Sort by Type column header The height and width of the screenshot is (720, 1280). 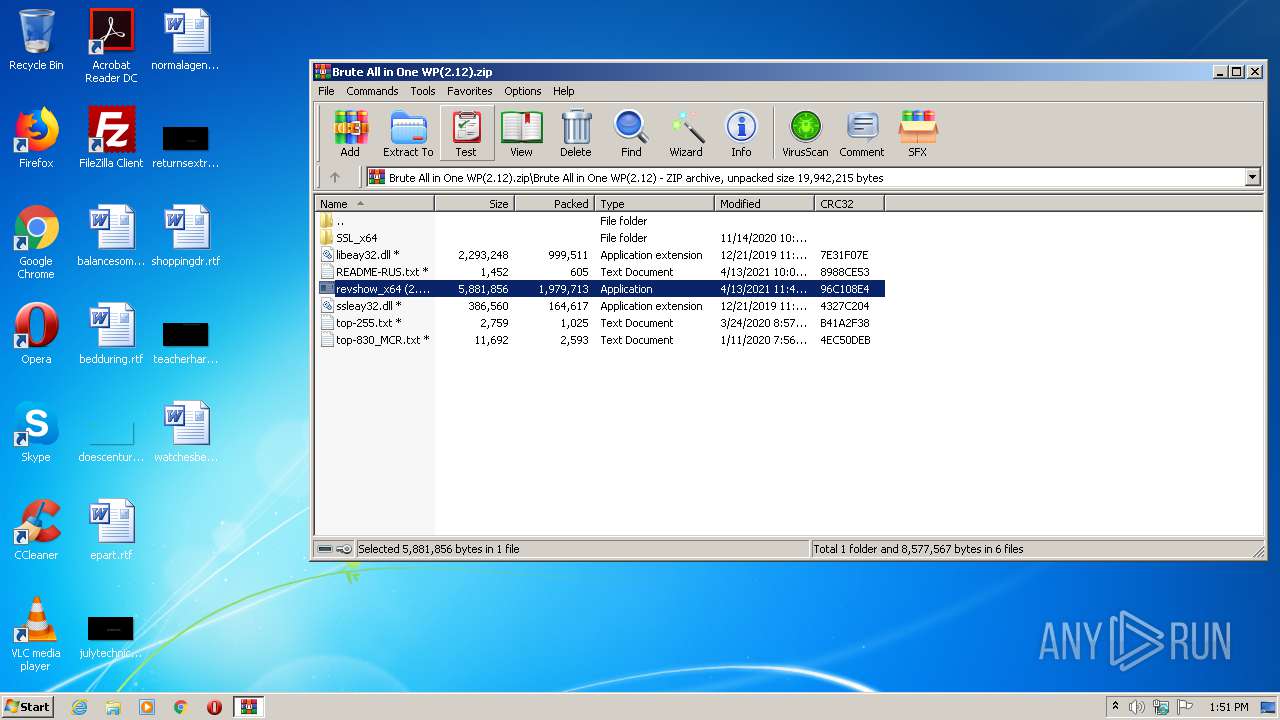pos(655,203)
